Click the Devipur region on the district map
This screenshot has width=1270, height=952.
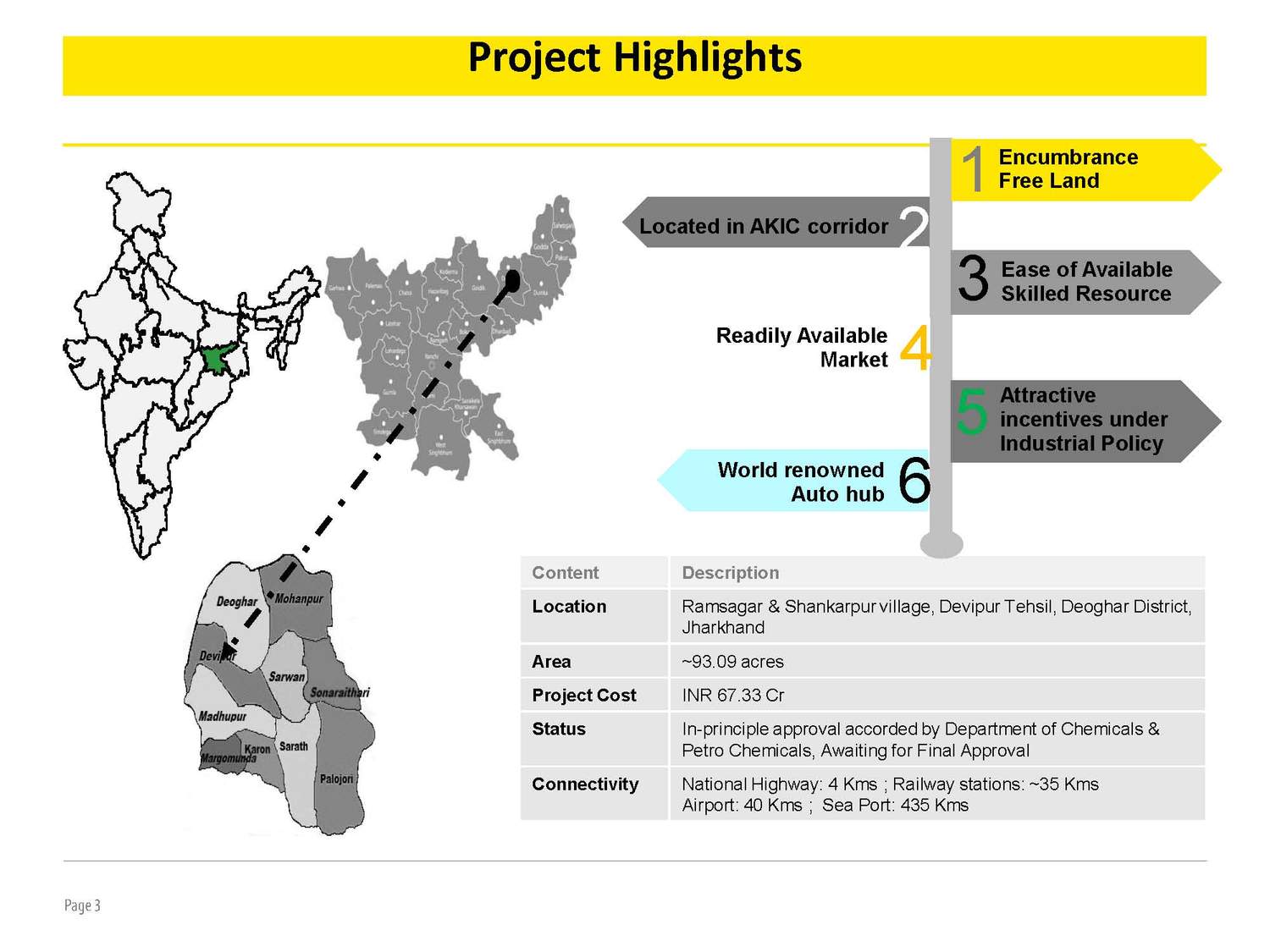click(218, 656)
